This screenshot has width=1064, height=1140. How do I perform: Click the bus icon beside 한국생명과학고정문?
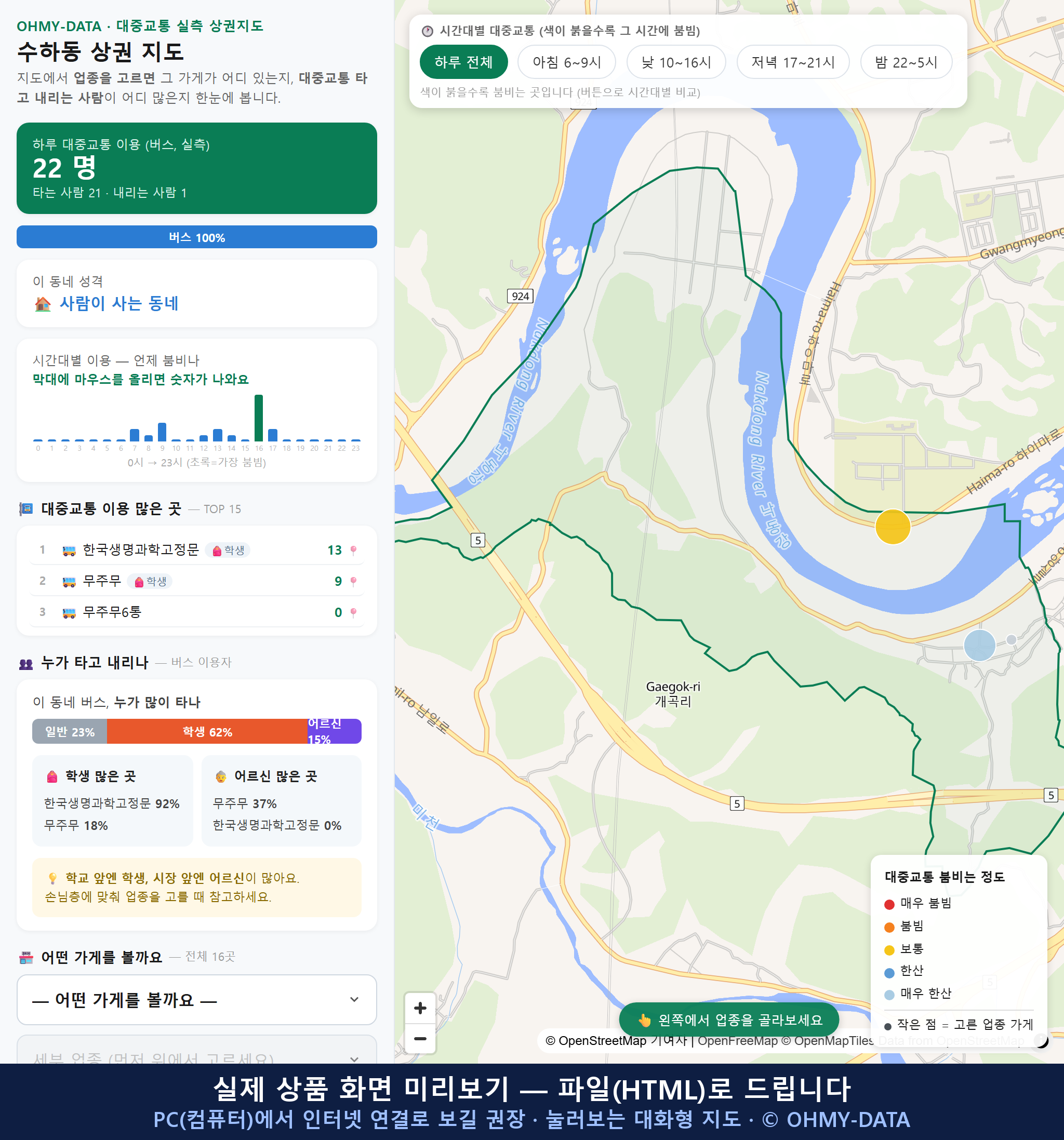click(69, 551)
